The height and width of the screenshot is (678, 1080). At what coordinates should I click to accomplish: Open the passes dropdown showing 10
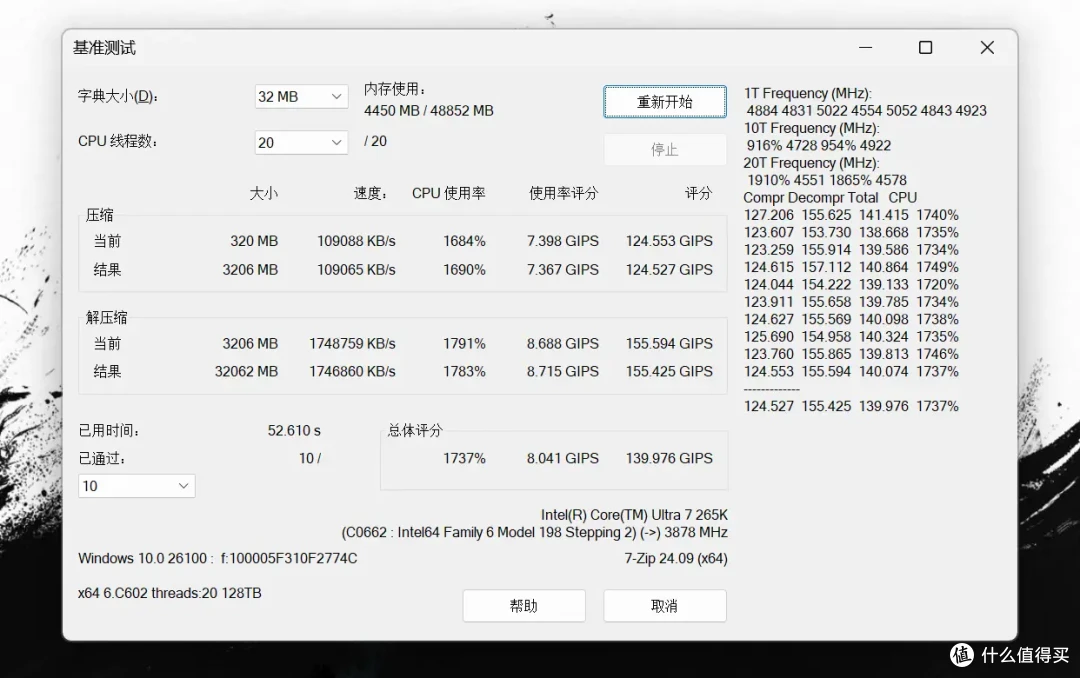(x=136, y=486)
